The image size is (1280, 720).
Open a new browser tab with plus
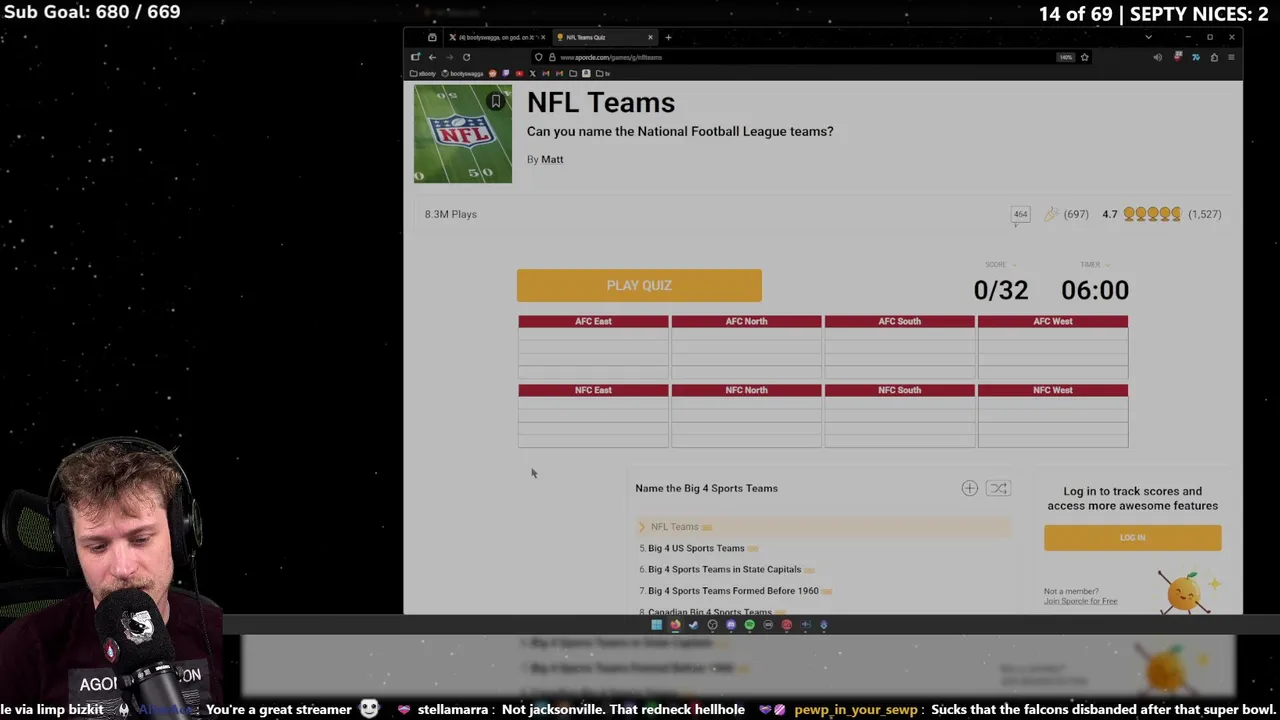pyautogui.click(x=669, y=37)
